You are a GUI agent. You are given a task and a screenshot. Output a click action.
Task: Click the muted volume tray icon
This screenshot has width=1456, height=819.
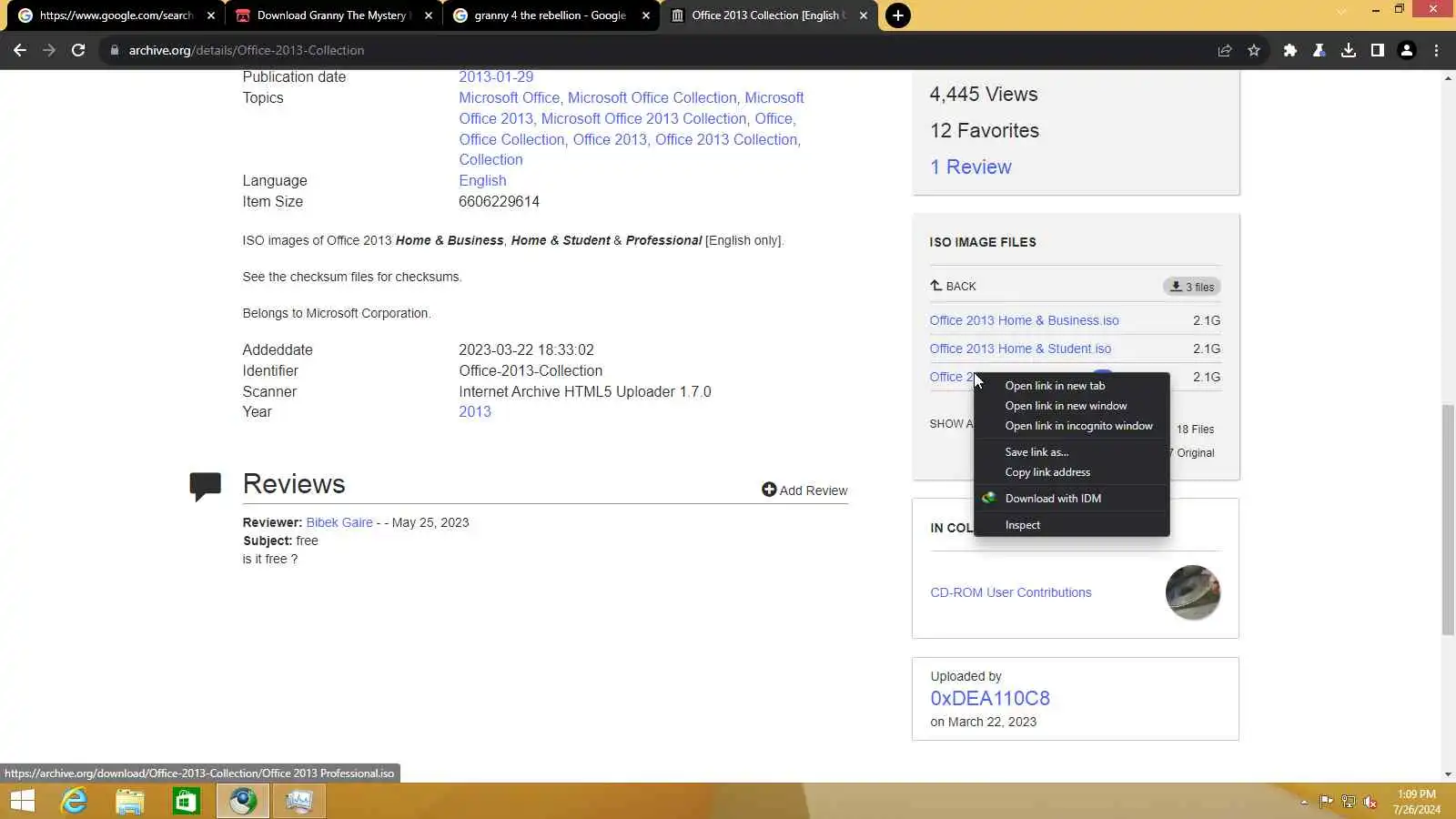coord(1370,802)
